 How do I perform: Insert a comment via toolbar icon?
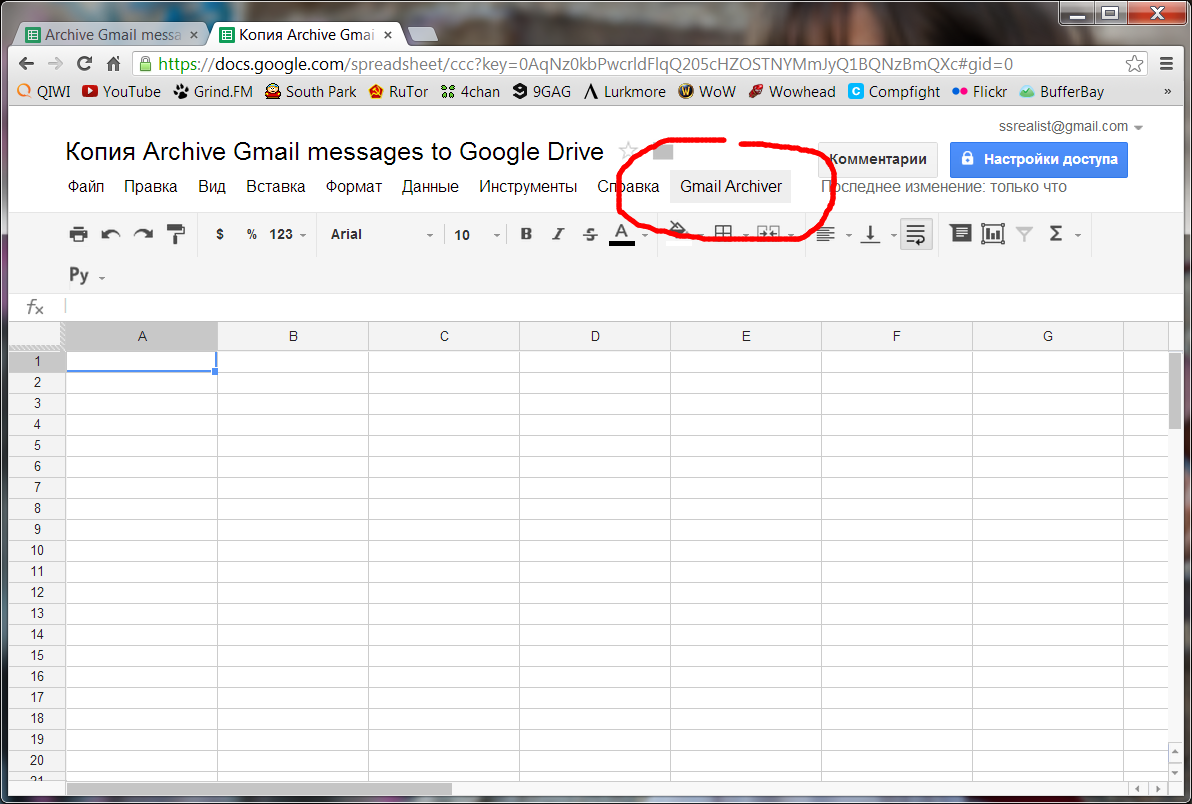[960, 234]
